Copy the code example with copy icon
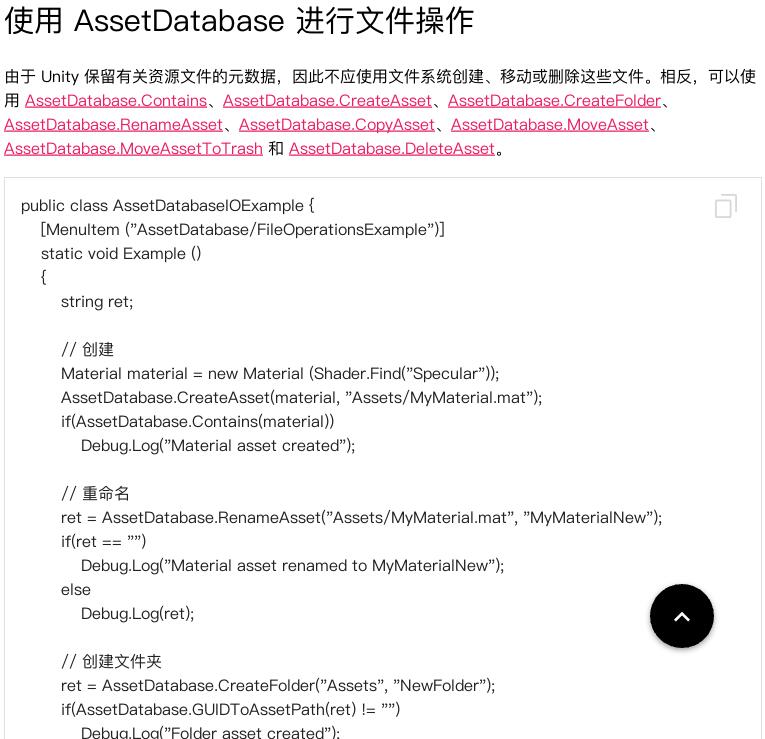Image resolution: width=765 pixels, height=739 pixels. point(725,206)
